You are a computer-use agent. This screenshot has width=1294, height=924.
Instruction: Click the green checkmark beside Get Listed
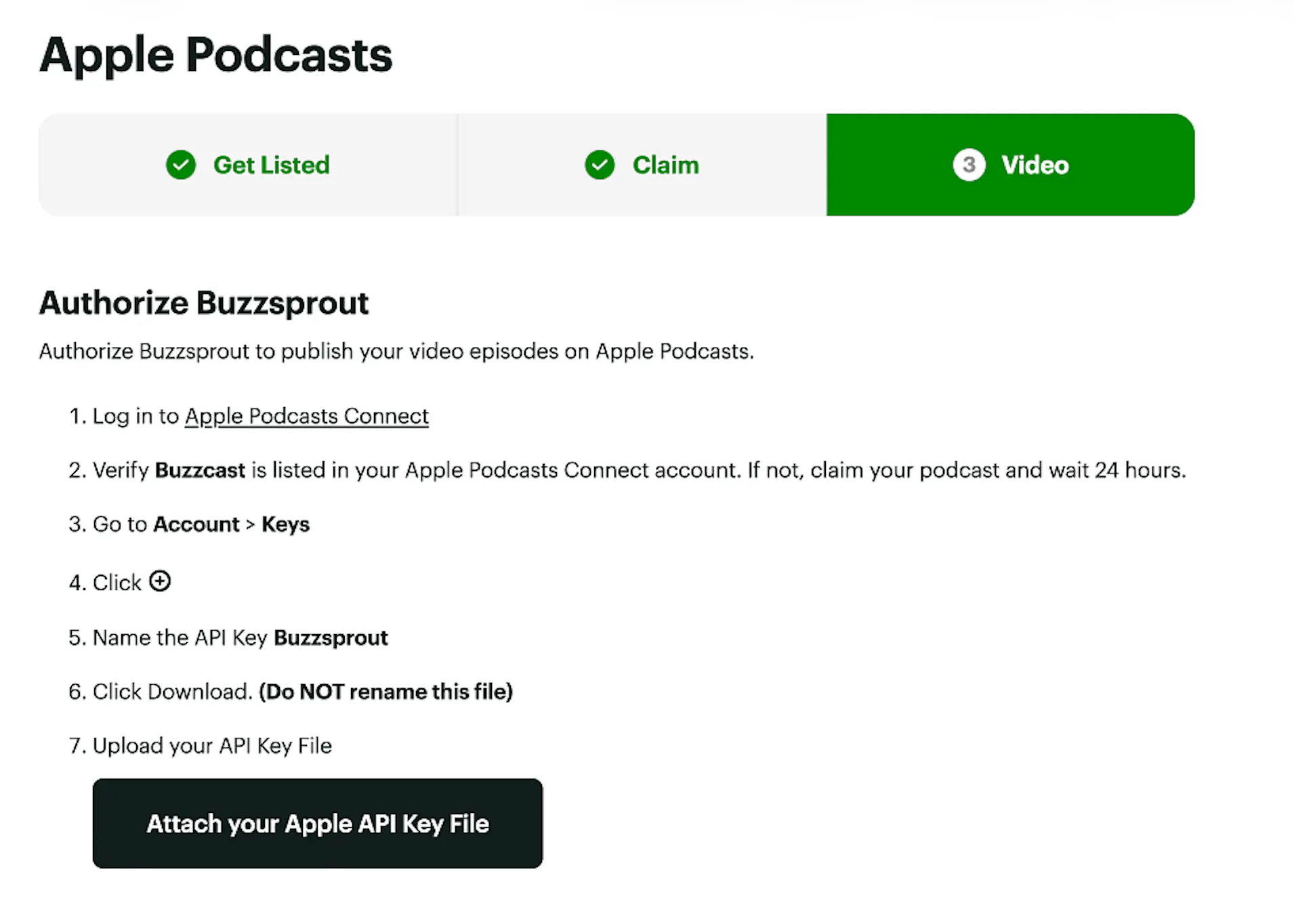(181, 165)
